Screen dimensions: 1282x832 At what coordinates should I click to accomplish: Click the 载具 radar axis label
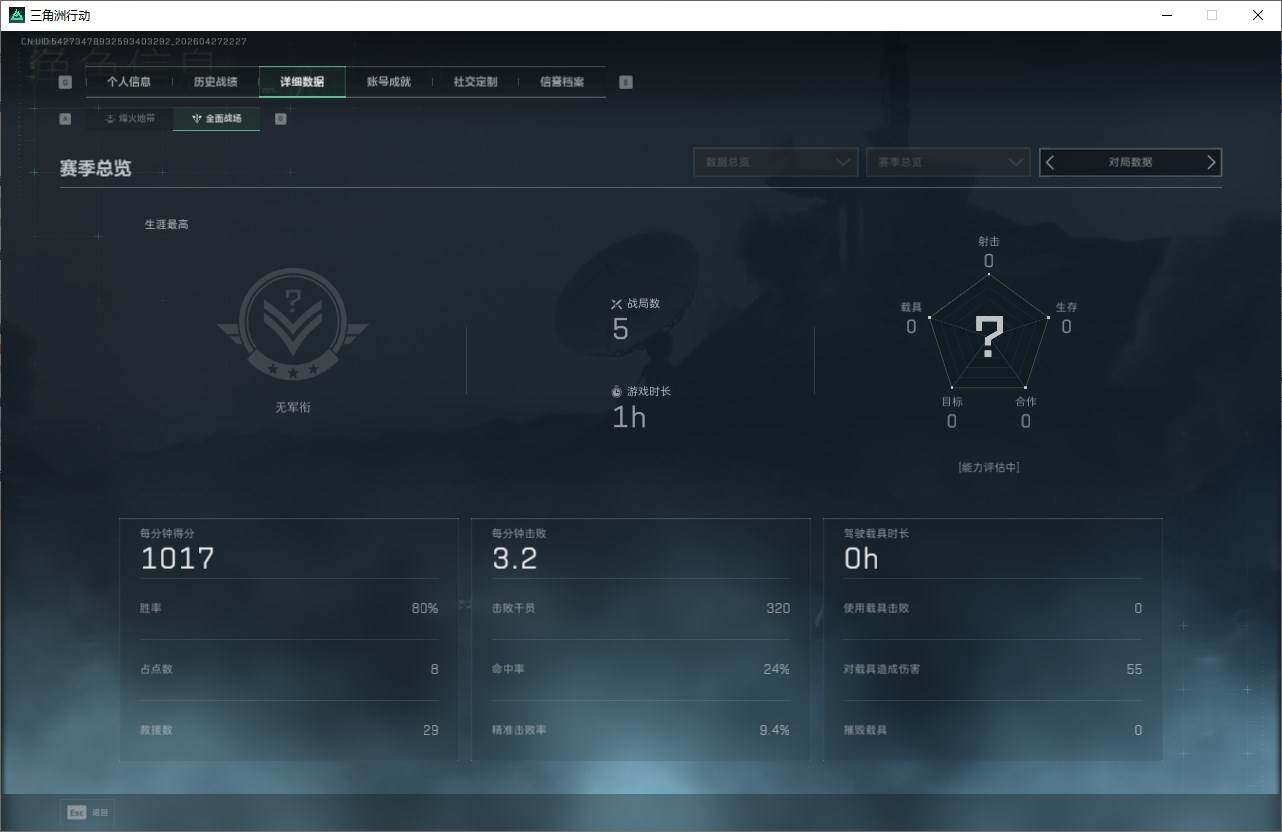point(911,307)
